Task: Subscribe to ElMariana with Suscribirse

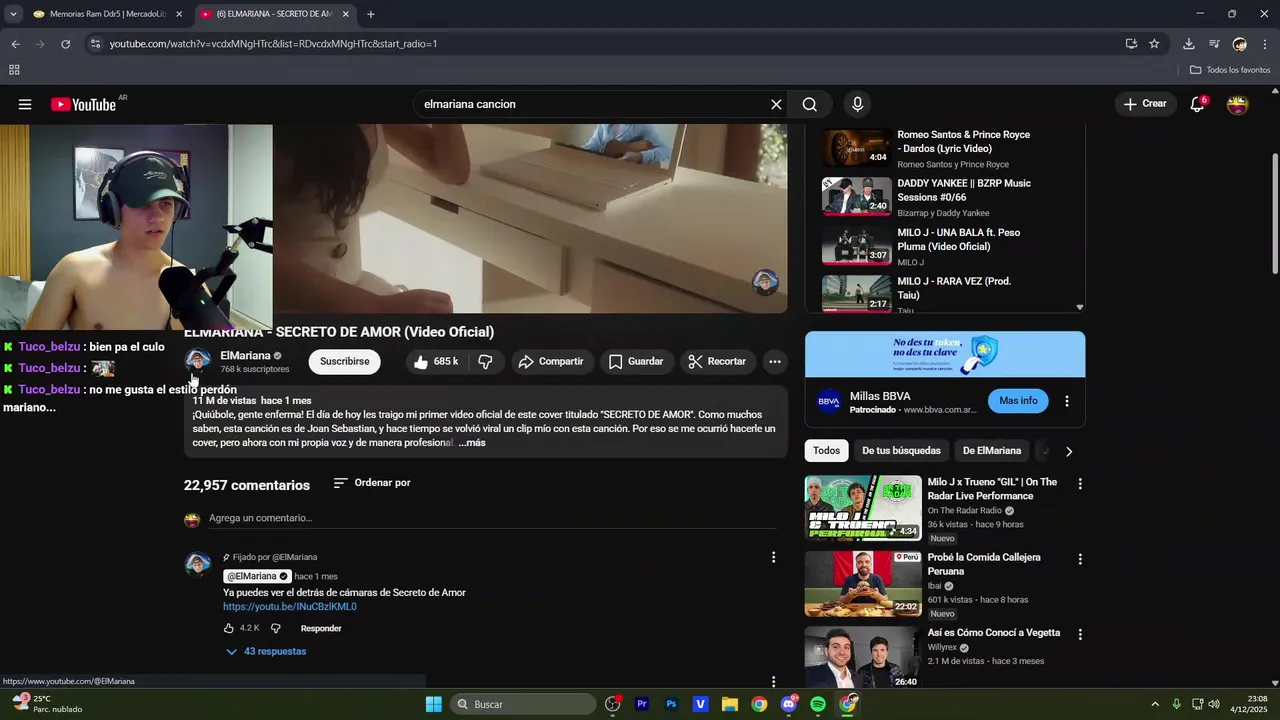Action: (345, 361)
